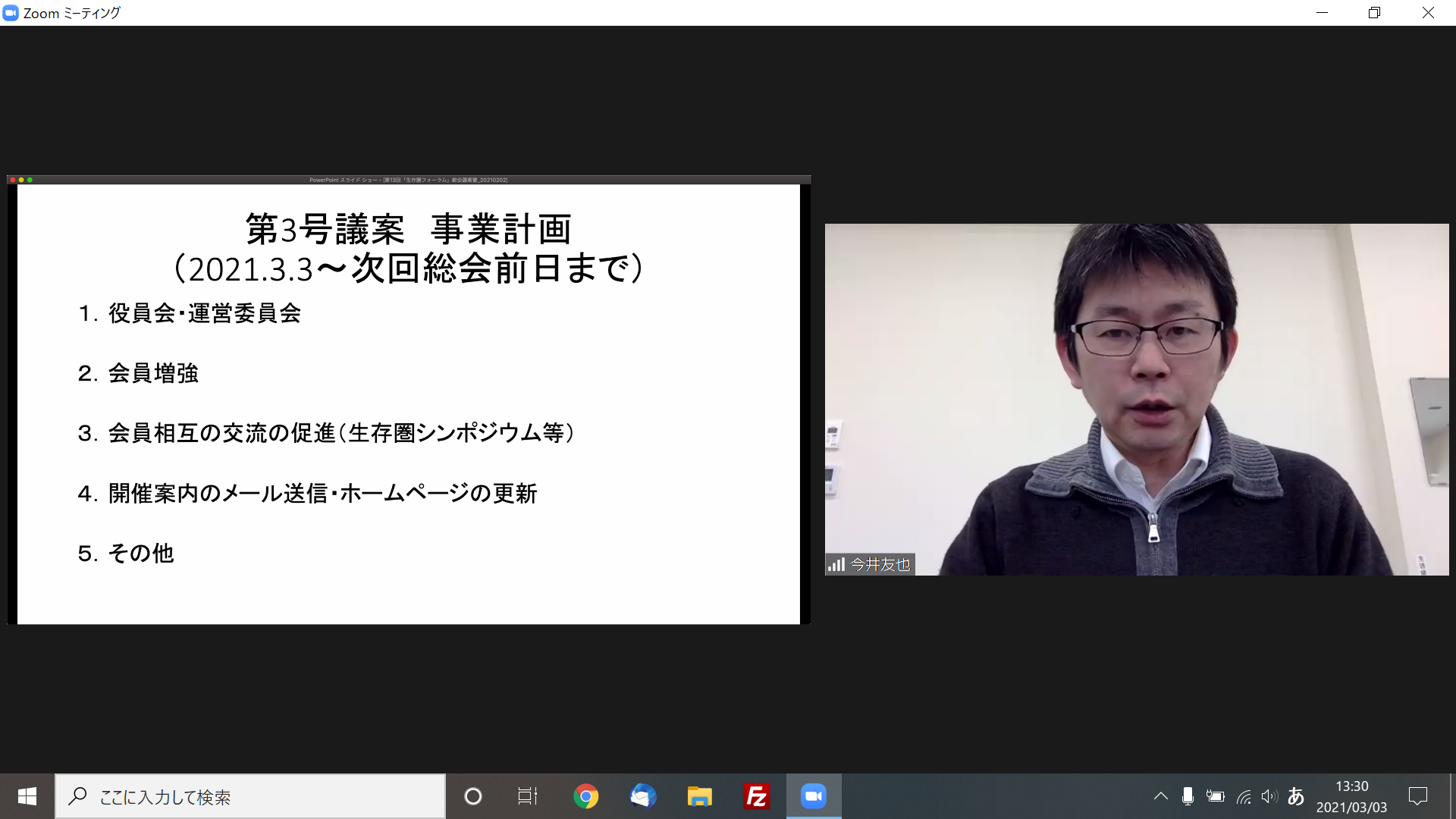Expand hidden system tray icons chevron
This screenshot has height=819, width=1456.
(1160, 796)
